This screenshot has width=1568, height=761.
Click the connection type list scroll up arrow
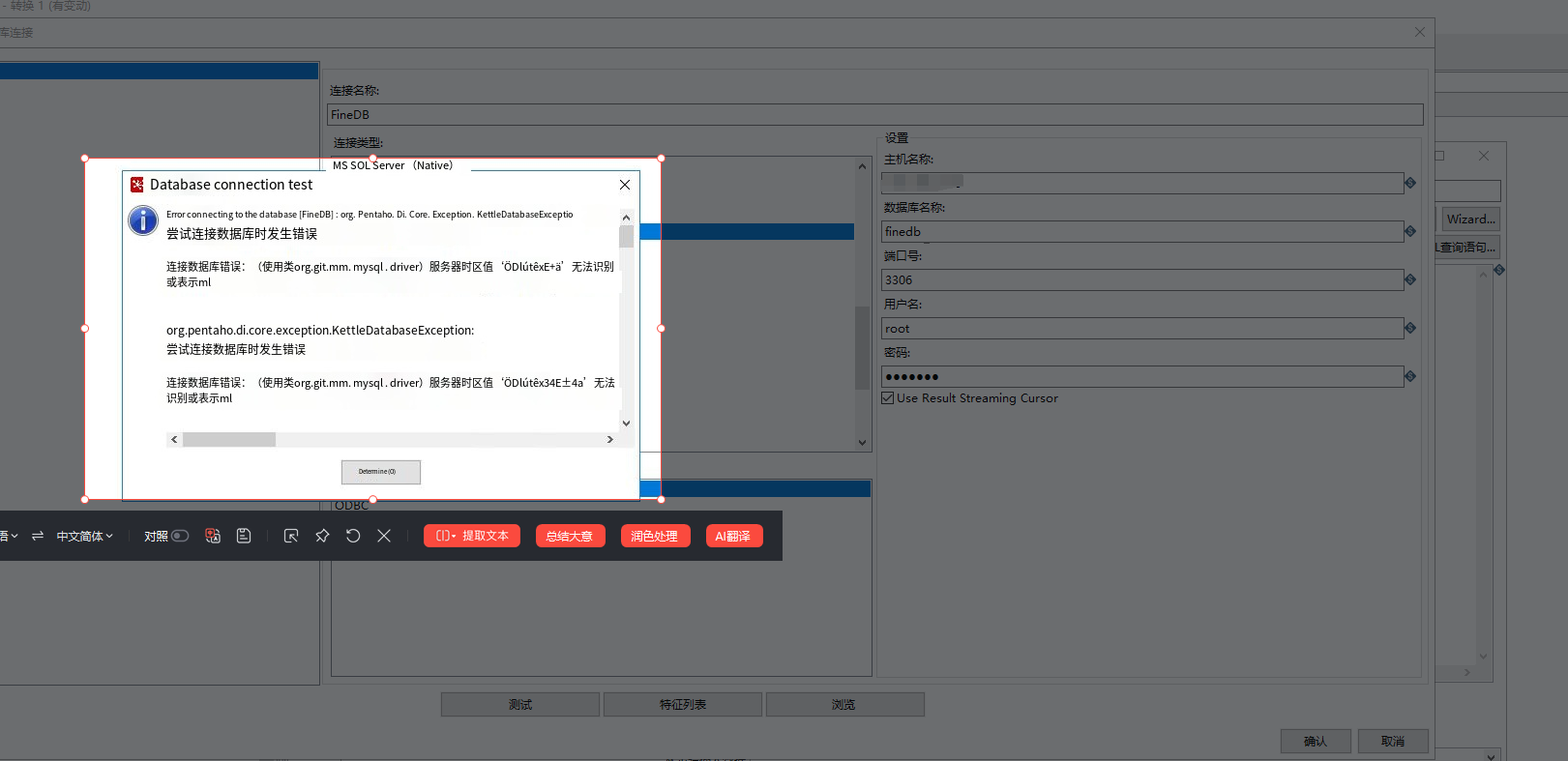[863, 166]
